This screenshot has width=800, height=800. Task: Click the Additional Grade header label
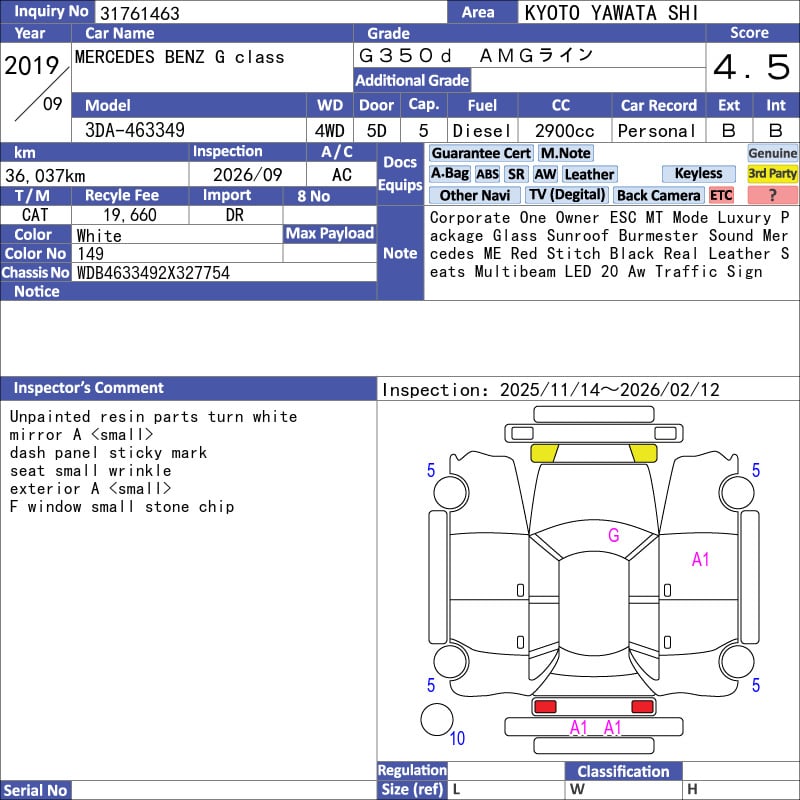click(412, 81)
